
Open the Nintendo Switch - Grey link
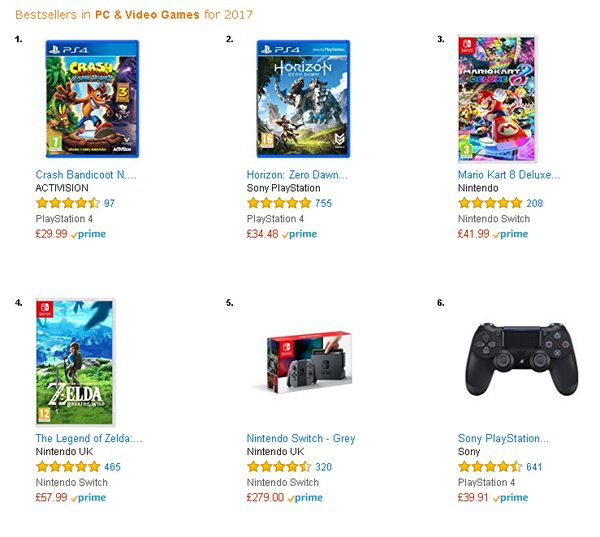coord(301,438)
